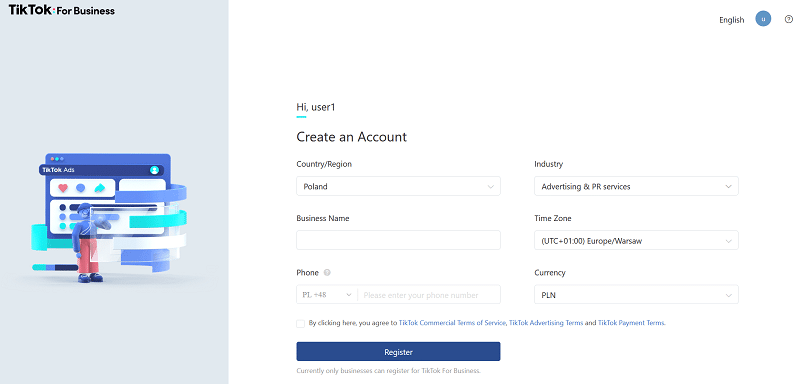Open the PL +48 country code selector
The image size is (800, 384).
click(x=327, y=294)
